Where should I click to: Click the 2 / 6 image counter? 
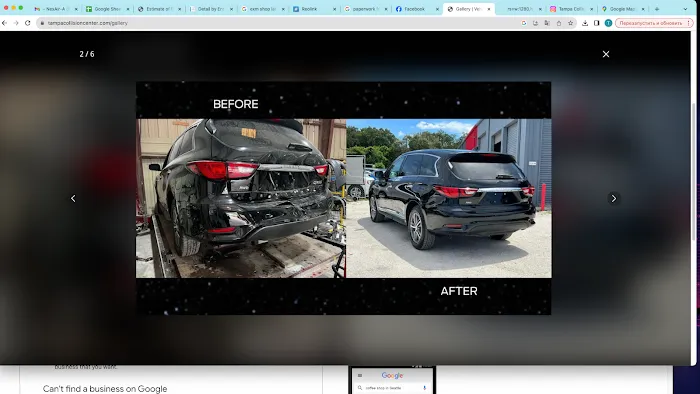click(87, 54)
